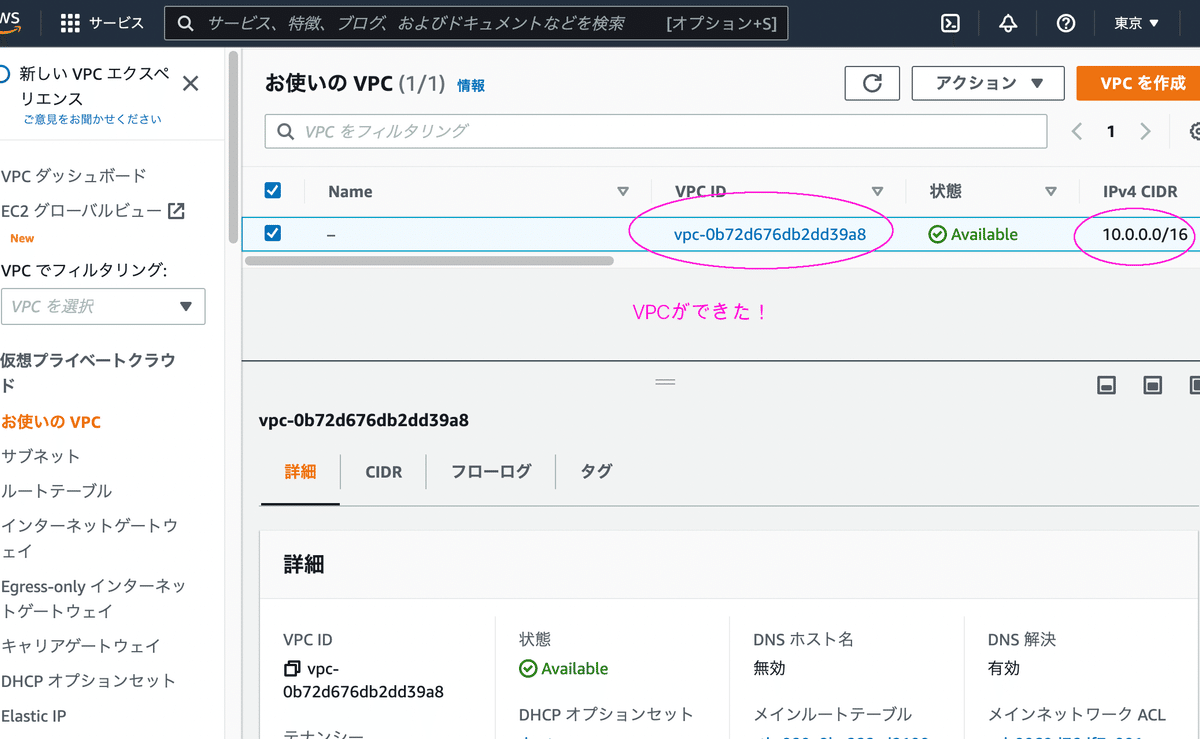Open Egress-only インターネットゲートウェイ in sidebar

(x=94, y=598)
